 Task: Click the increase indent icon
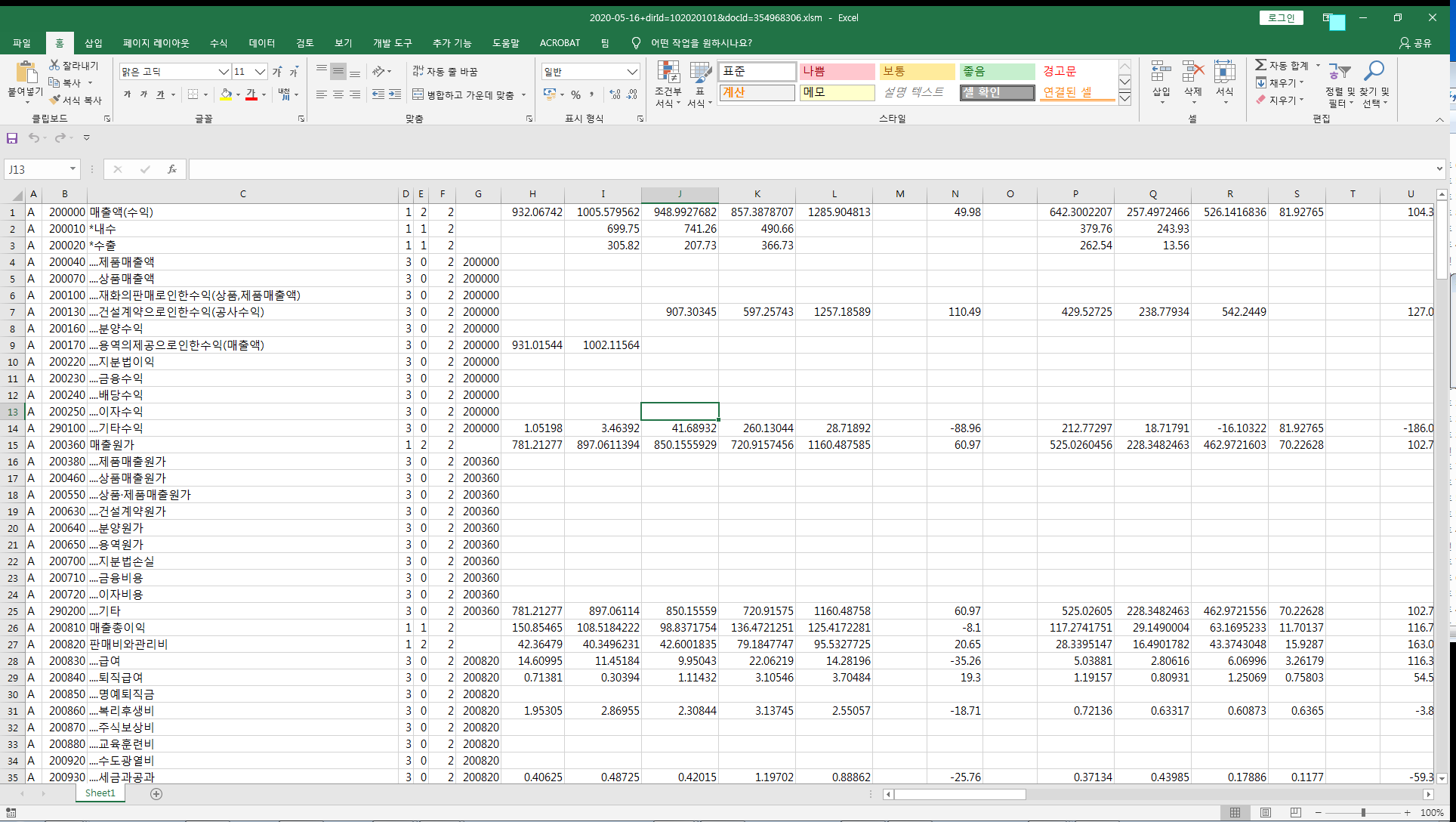(395, 94)
